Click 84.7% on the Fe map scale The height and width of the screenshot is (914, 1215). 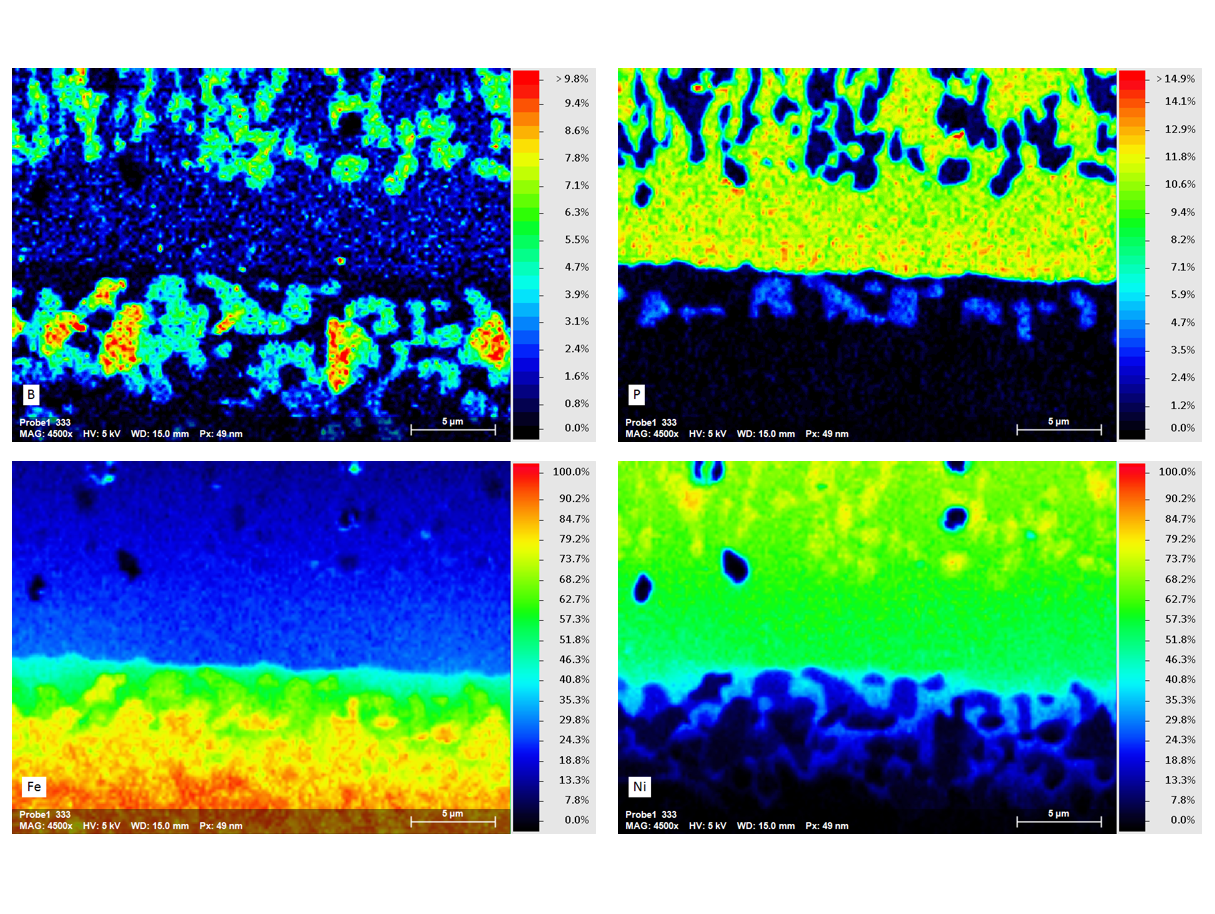click(575, 519)
